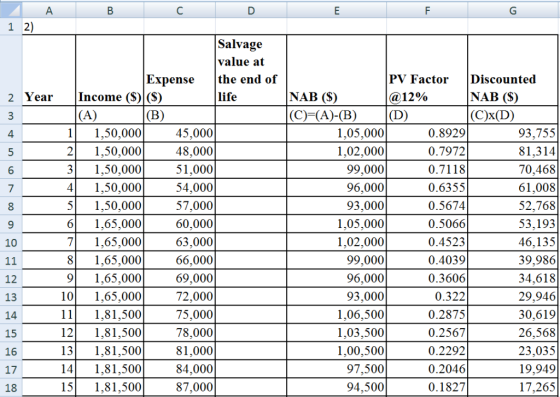Click the '(A)' label cell
The width and height of the screenshot is (560, 397).
(110, 115)
